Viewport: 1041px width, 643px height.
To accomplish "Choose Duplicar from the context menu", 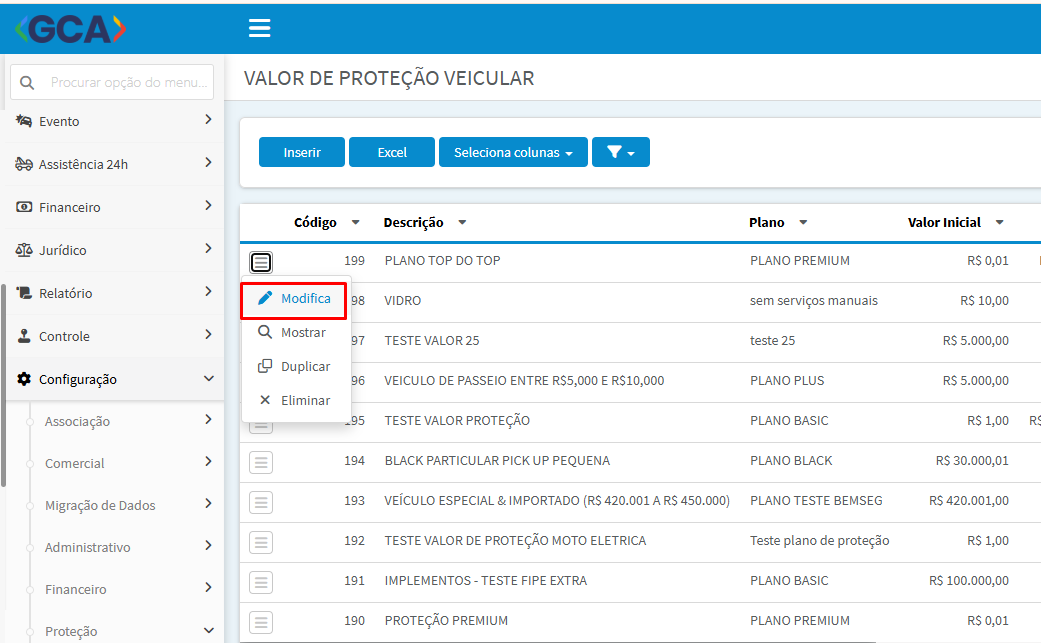I will pos(296,366).
